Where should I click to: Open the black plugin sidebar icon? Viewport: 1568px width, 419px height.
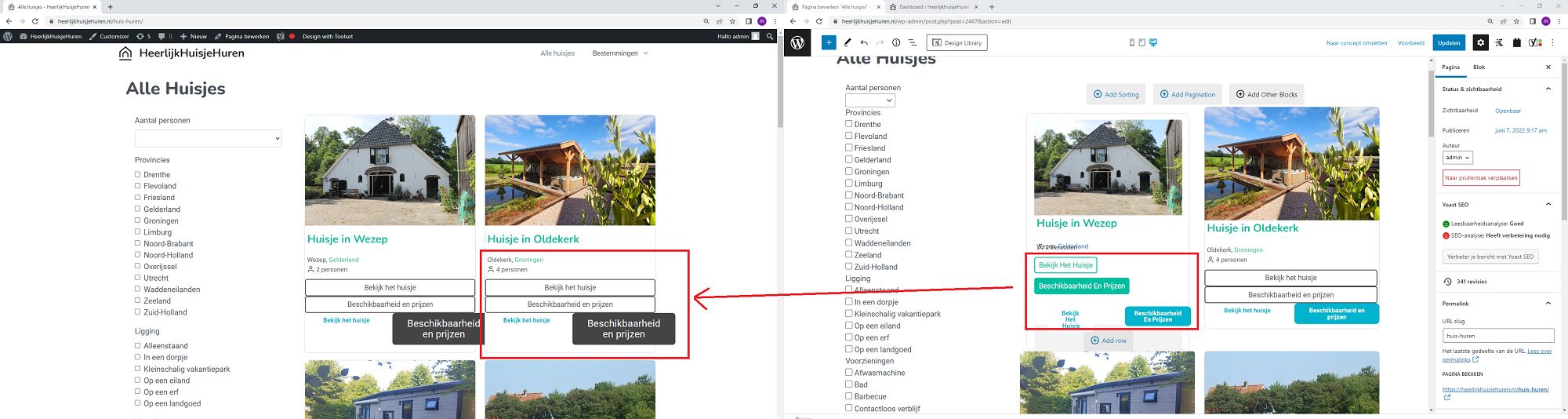tap(1517, 42)
